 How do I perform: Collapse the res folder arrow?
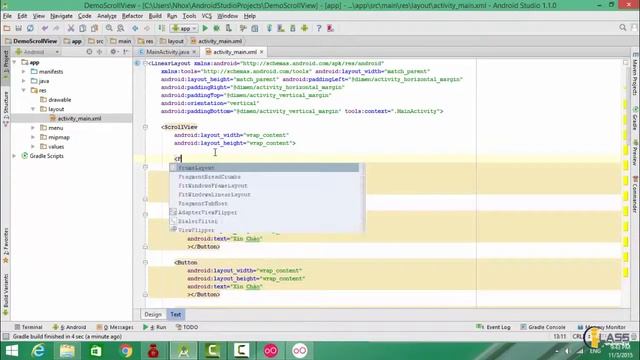tap(24, 90)
